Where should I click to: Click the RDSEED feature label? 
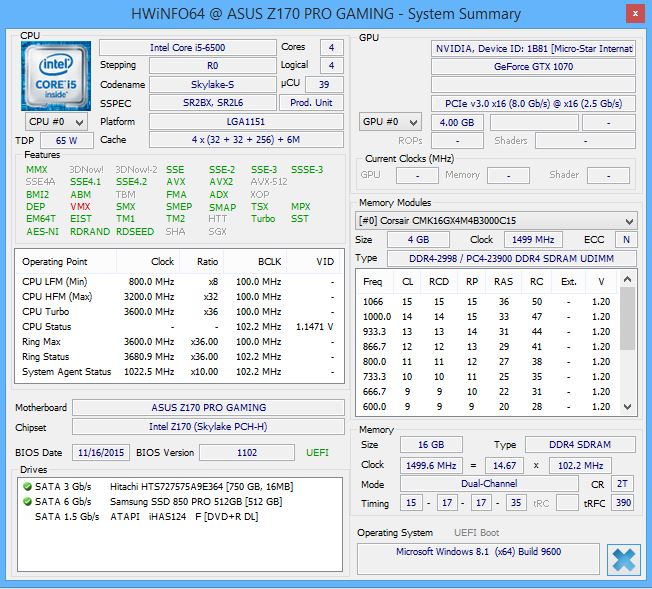[135, 231]
